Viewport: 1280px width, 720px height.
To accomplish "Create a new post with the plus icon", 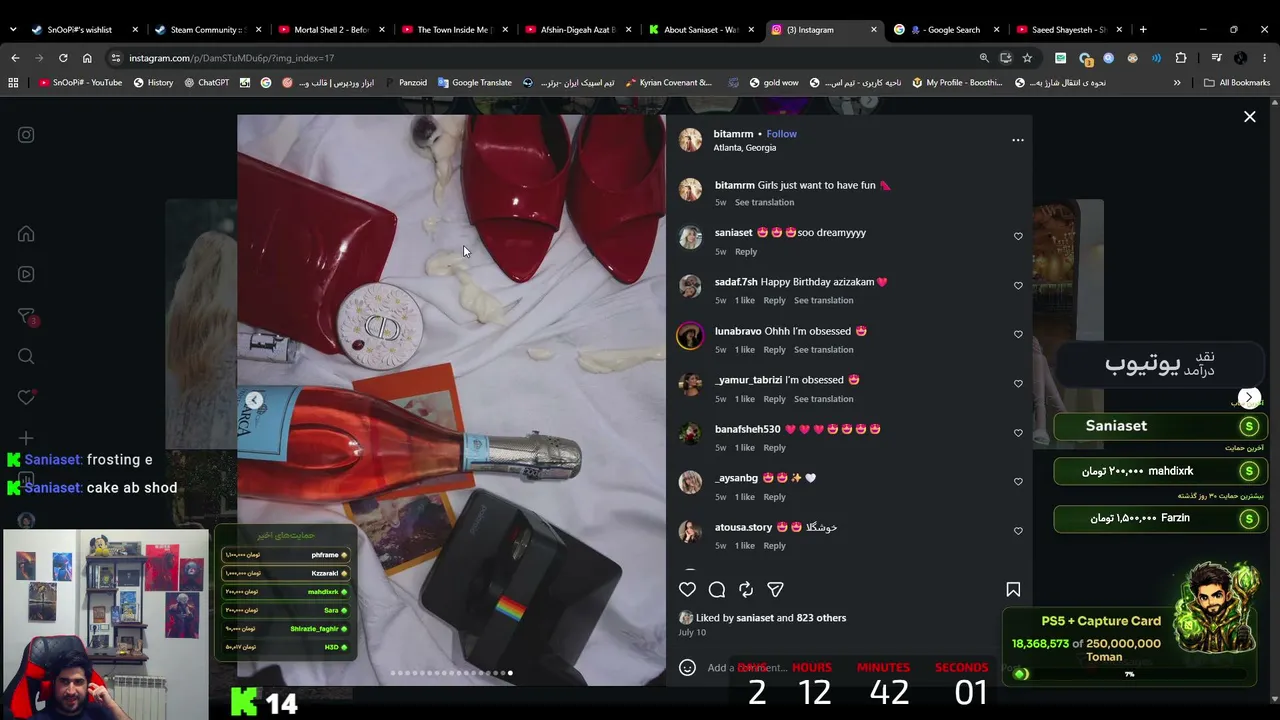I will pos(26,438).
